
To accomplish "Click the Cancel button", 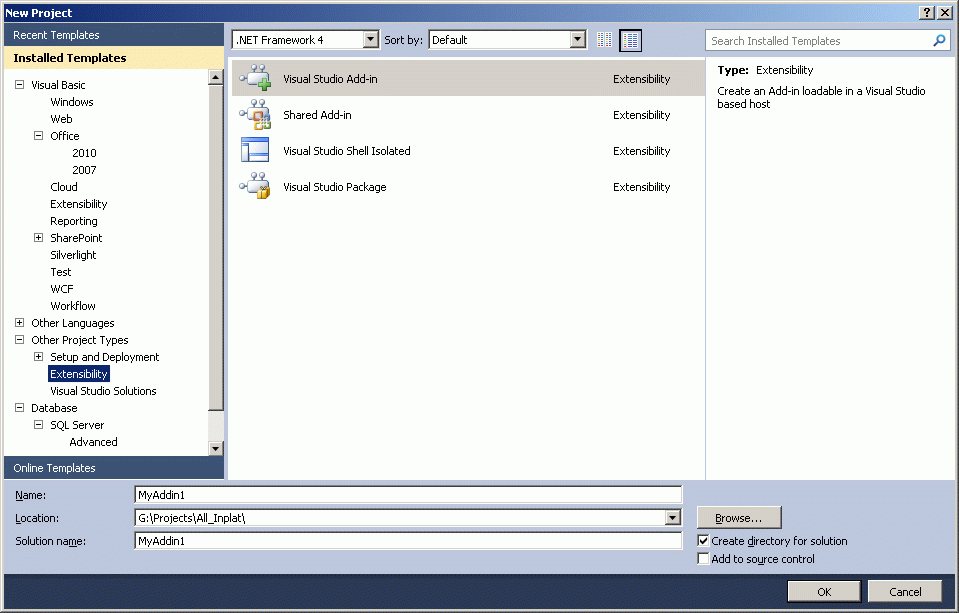I will pyautogui.click(x=905, y=592).
